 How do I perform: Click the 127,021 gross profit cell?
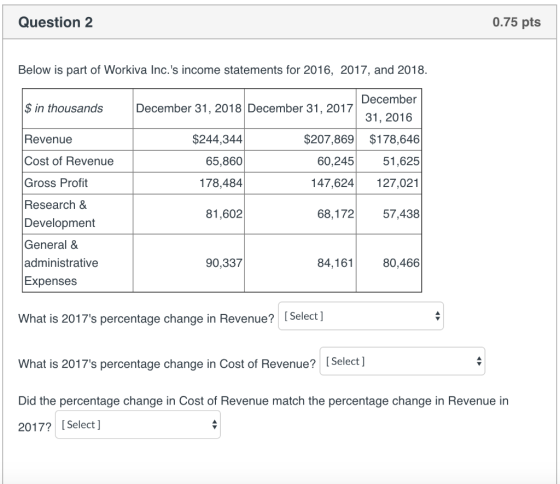[389, 183]
